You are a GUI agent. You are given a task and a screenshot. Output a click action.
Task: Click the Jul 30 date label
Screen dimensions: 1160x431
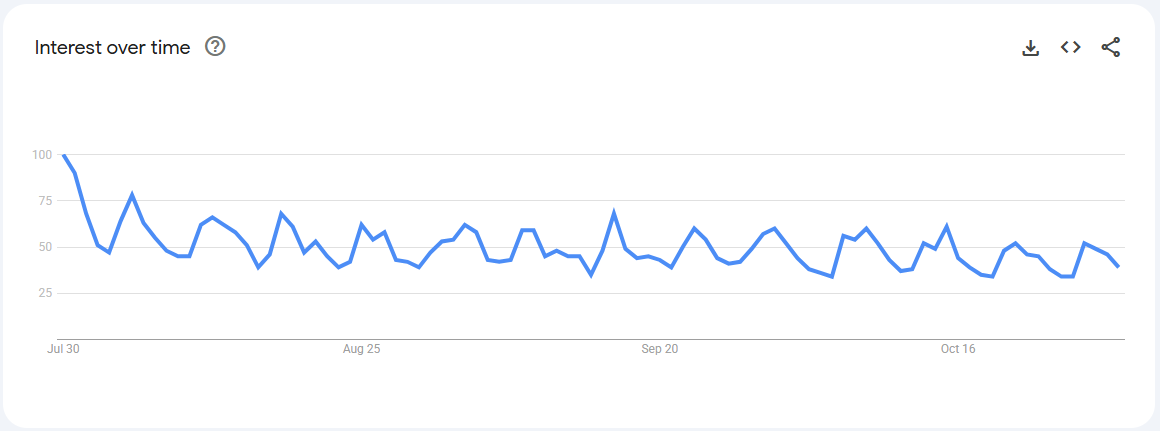coord(63,349)
